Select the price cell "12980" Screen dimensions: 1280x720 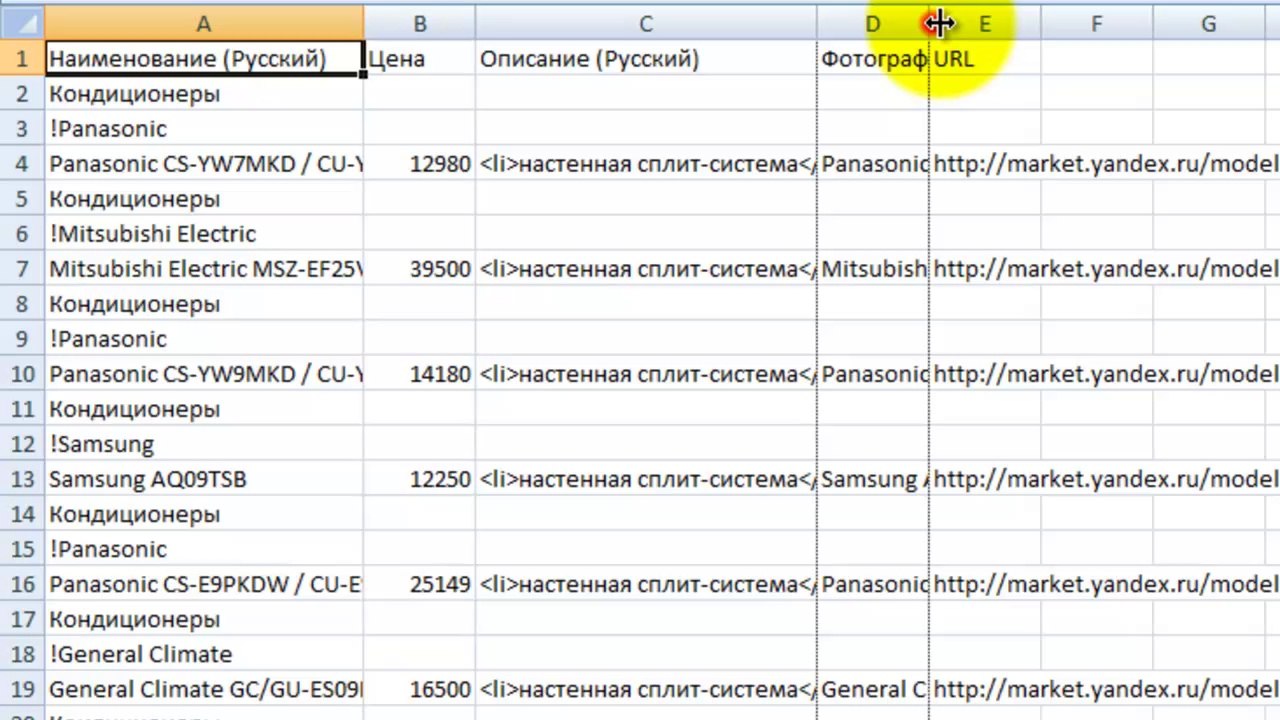coord(420,164)
